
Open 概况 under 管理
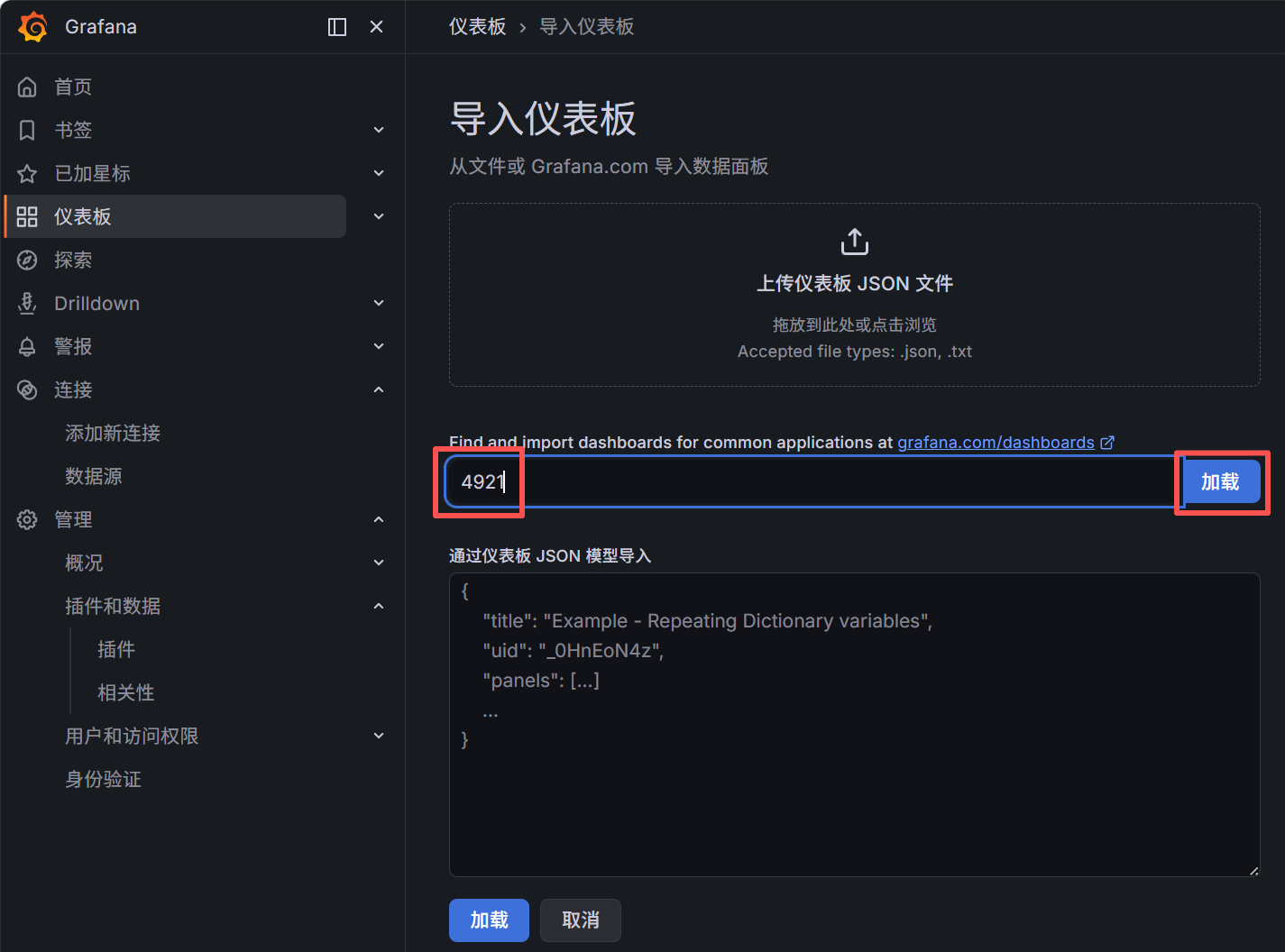tap(84, 563)
